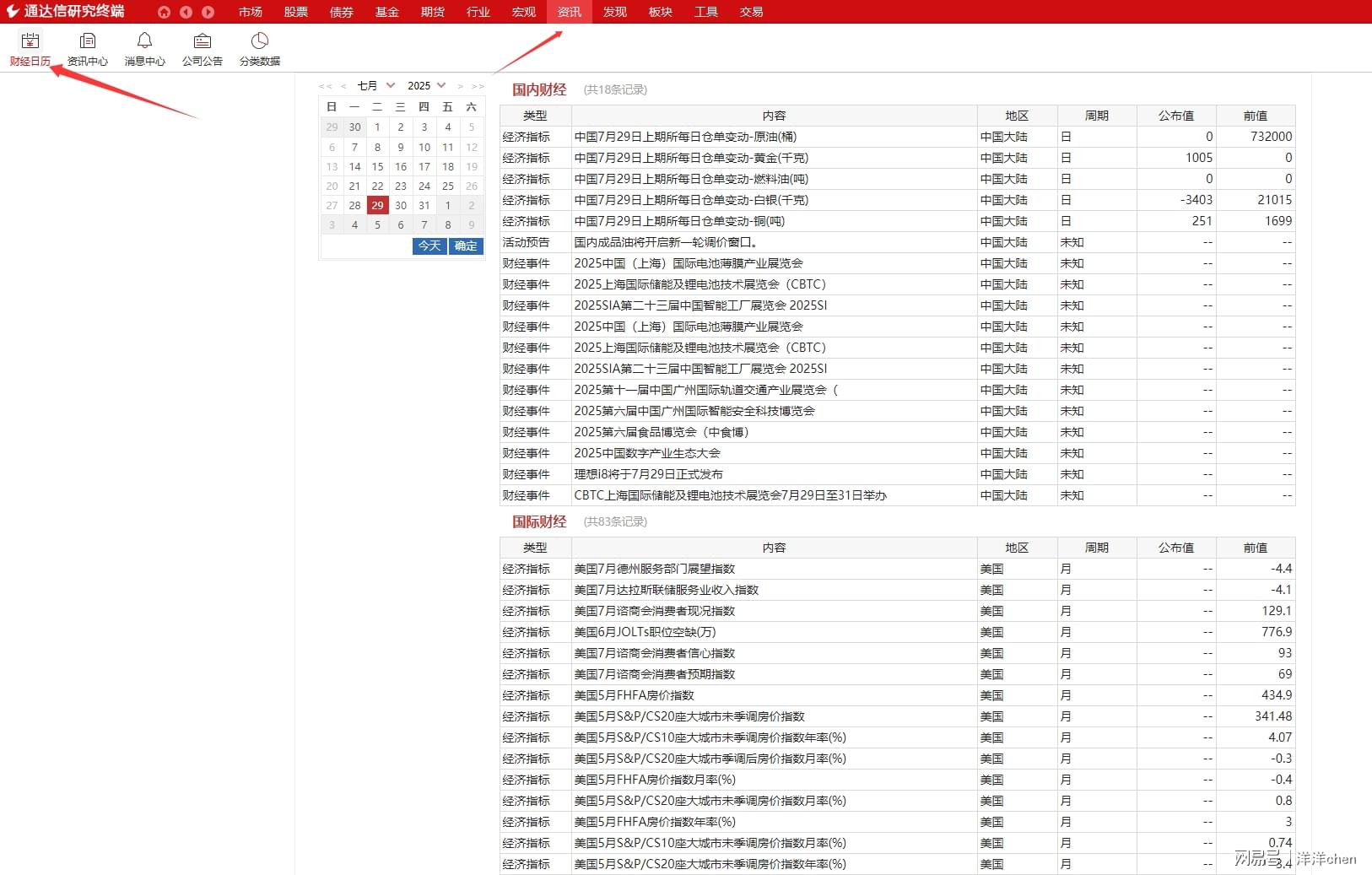The width and height of the screenshot is (1372, 875).
Task: Open 分类数据 view
Action: click(258, 48)
